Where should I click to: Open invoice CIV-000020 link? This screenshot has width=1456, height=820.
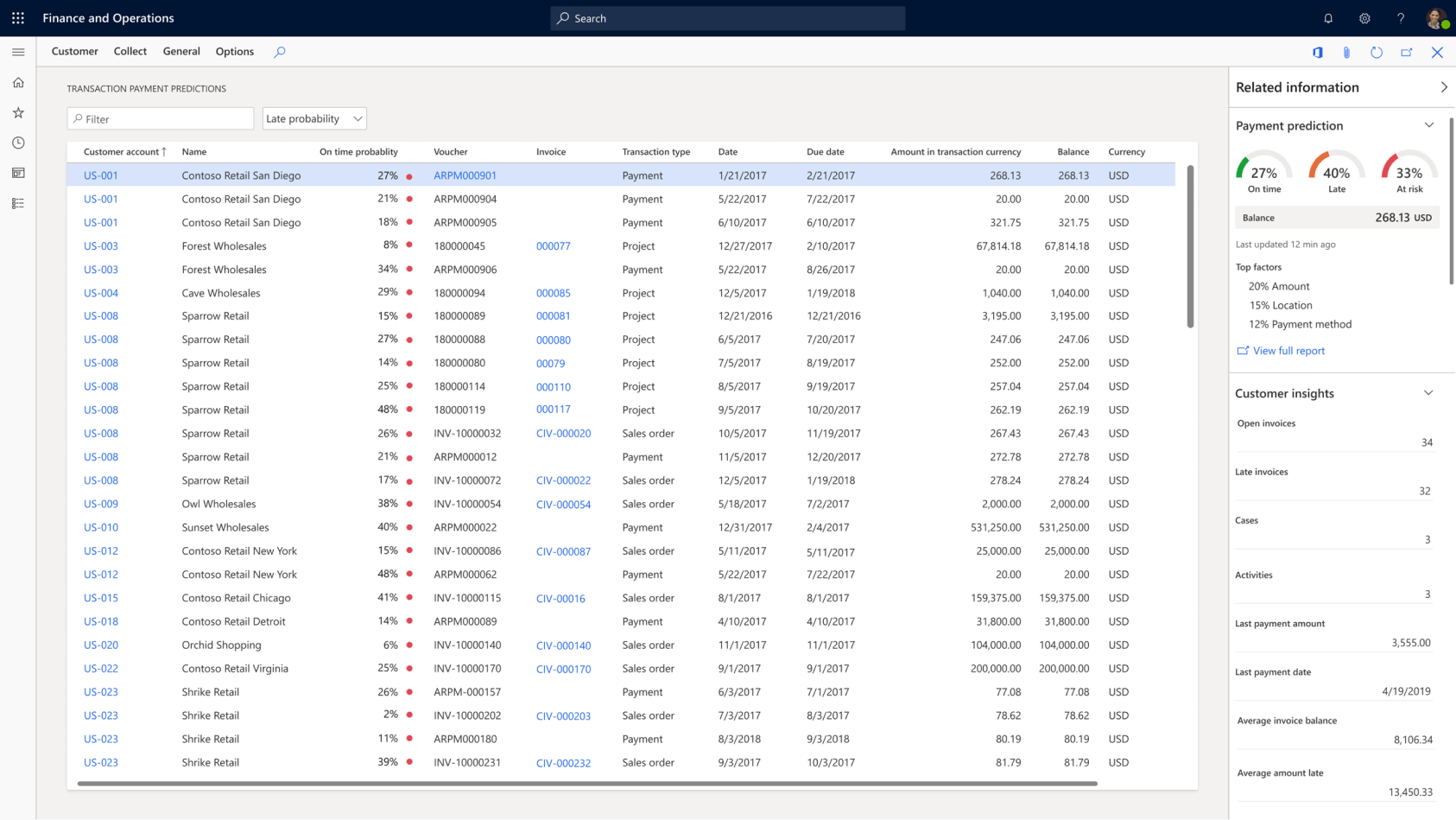(x=563, y=434)
